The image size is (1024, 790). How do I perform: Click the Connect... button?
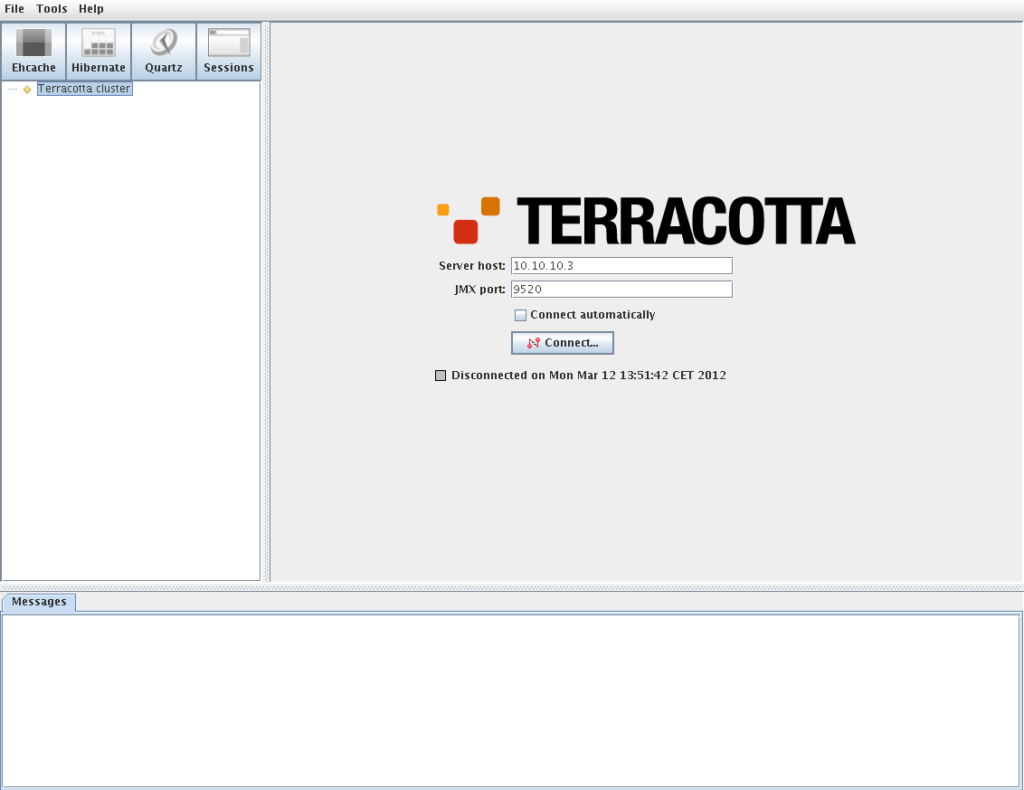[562, 343]
